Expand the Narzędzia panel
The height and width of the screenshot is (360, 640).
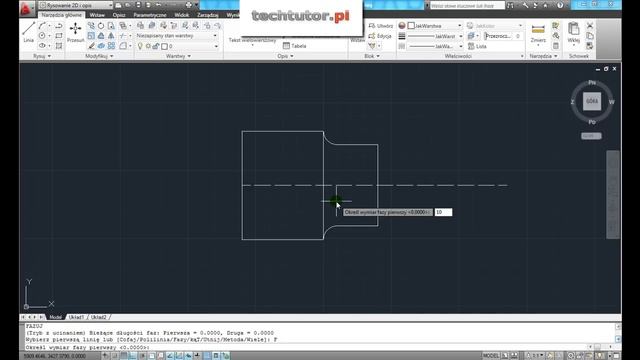tap(543, 56)
